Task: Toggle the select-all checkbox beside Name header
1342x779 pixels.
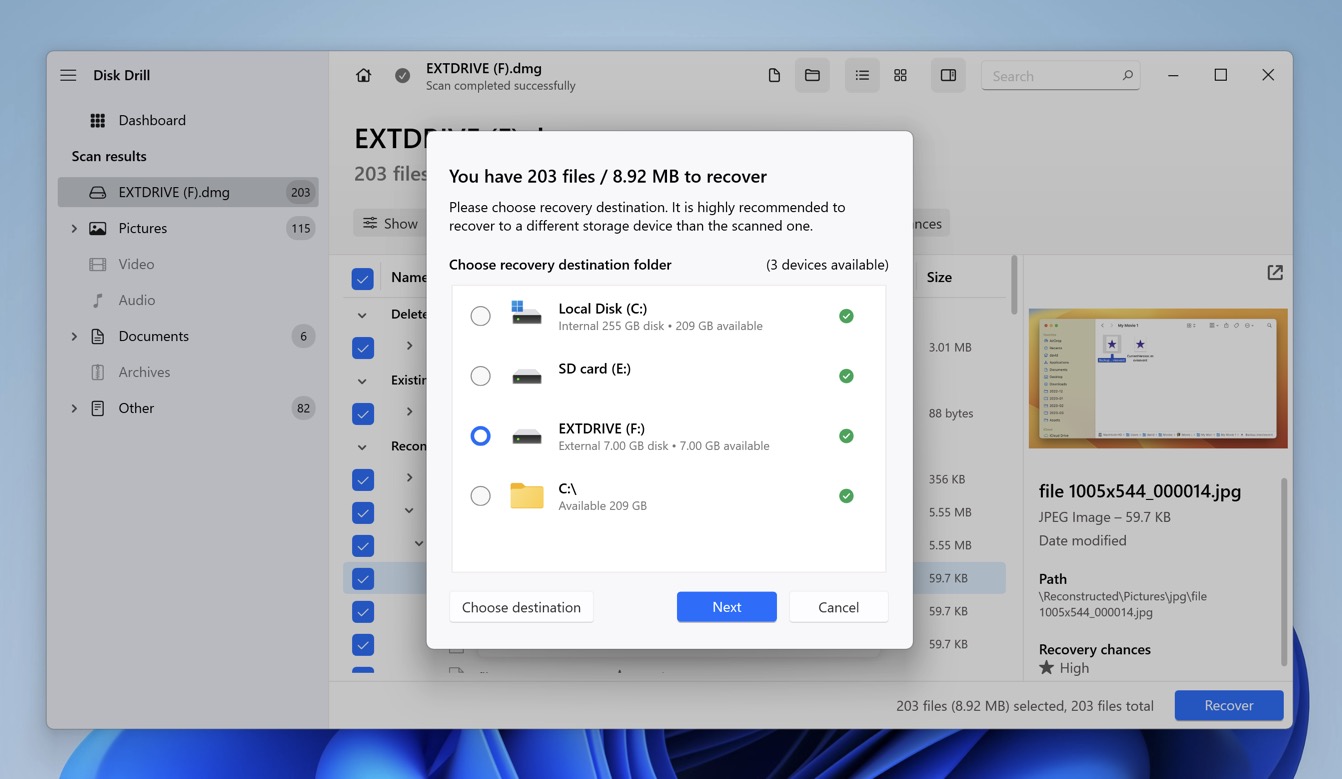Action: click(x=363, y=278)
